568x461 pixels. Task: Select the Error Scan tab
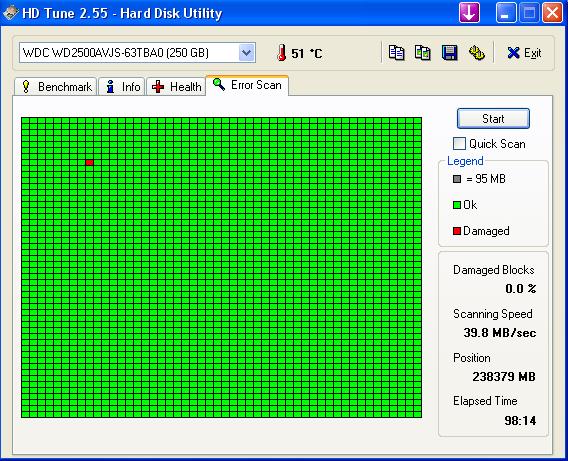pyautogui.click(x=247, y=85)
